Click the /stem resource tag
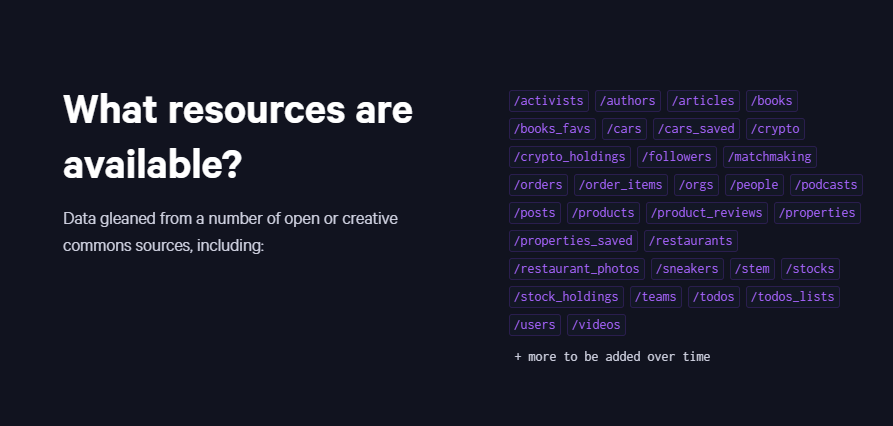 (x=752, y=268)
